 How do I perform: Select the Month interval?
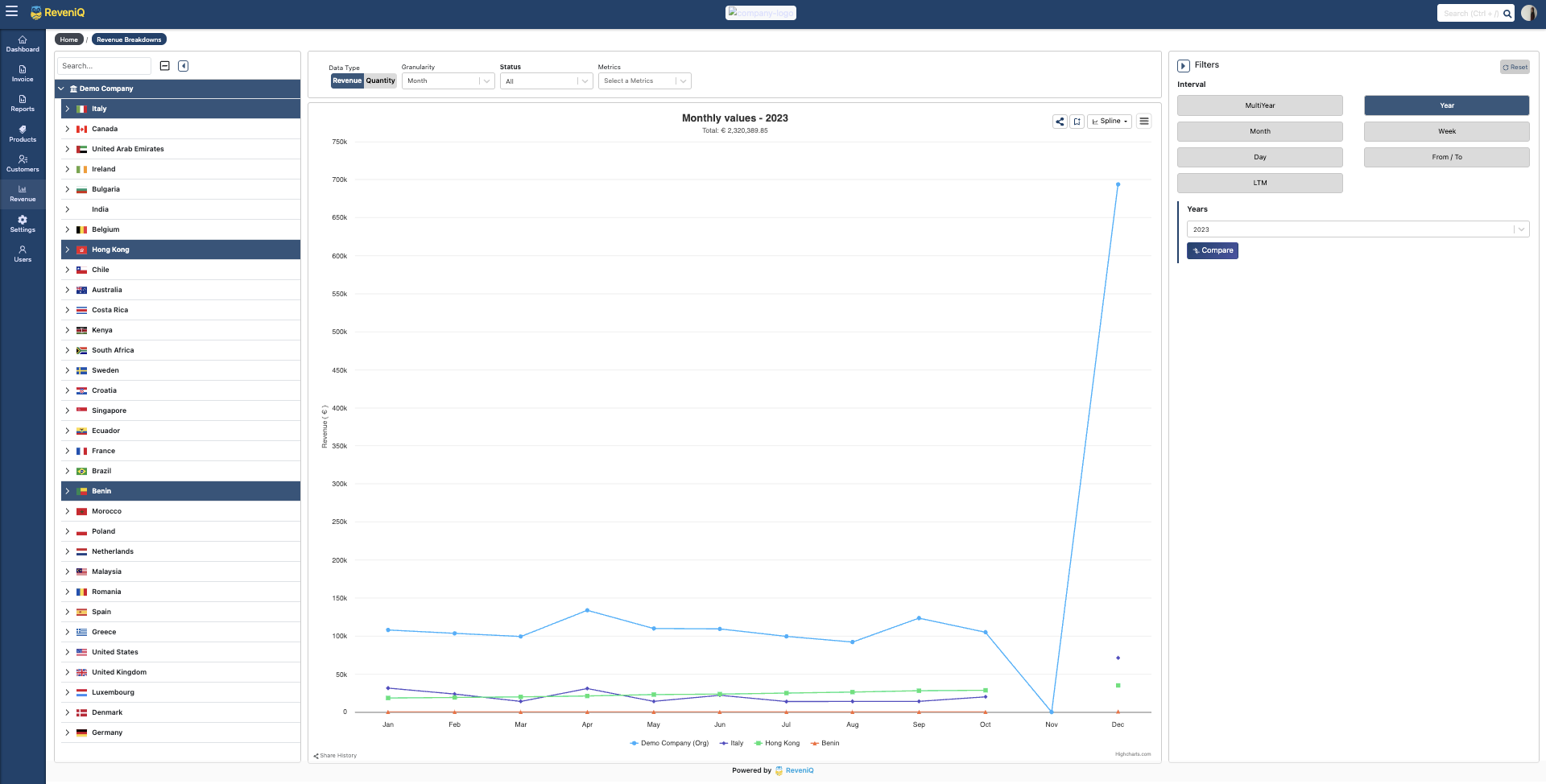pyautogui.click(x=1260, y=131)
